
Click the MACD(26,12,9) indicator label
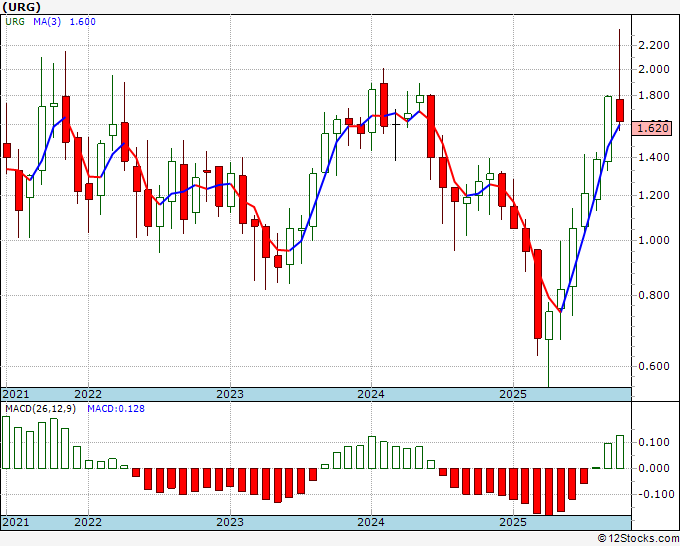tap(40, 409)
